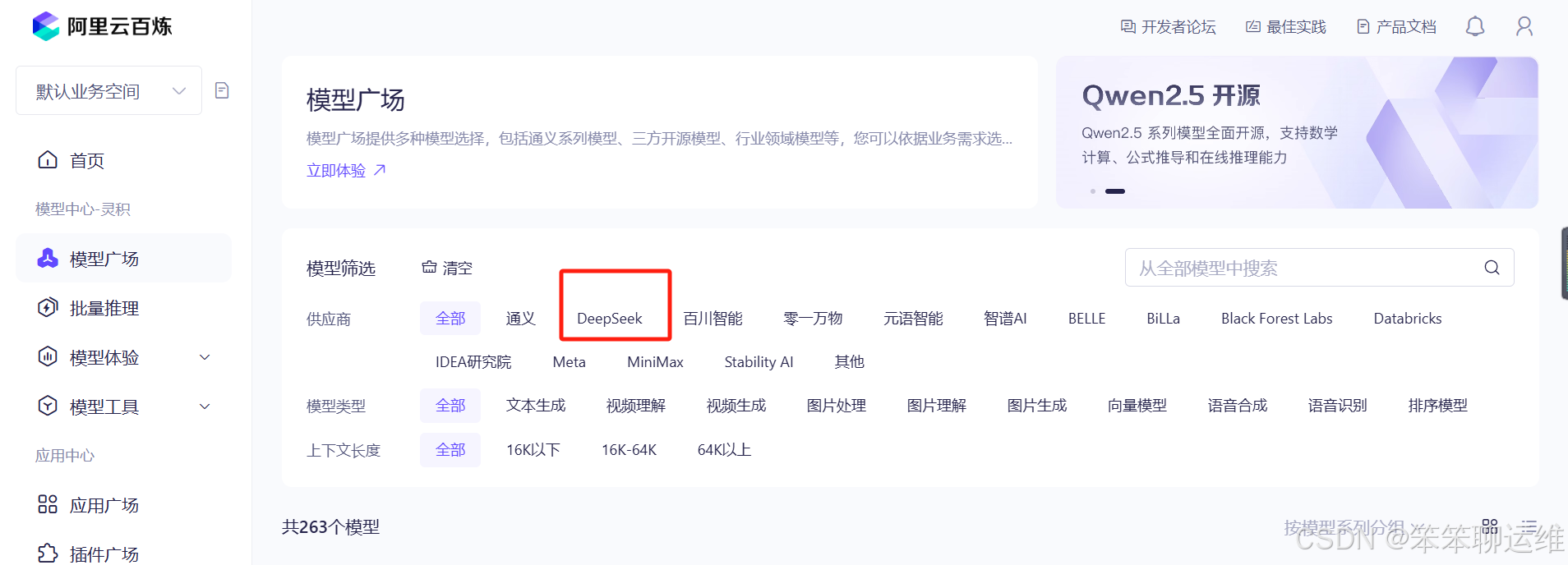Open the 开发者论坛 link

tap(1168, 27)
